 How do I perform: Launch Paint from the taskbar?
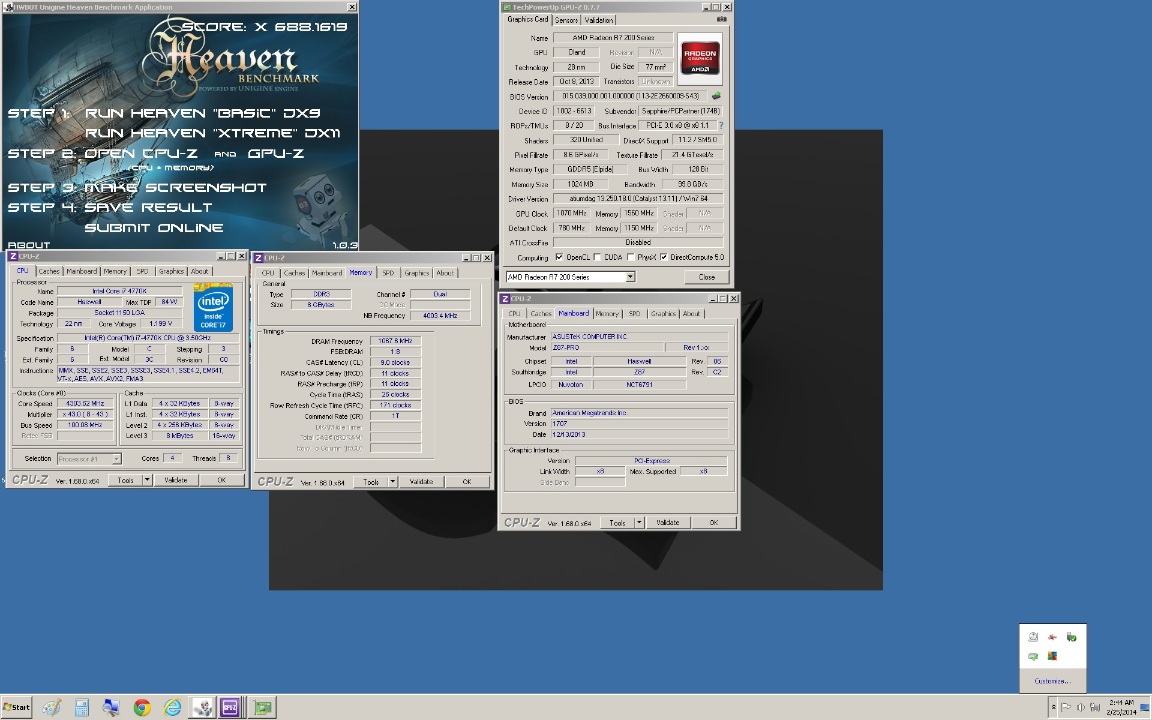pyautogui.click(x=51, y=708)
